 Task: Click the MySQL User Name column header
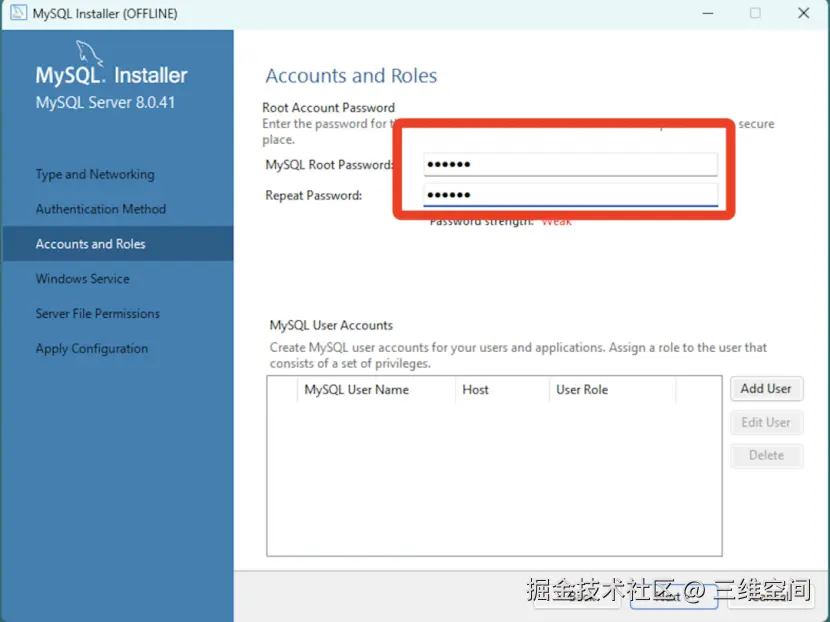355,389
